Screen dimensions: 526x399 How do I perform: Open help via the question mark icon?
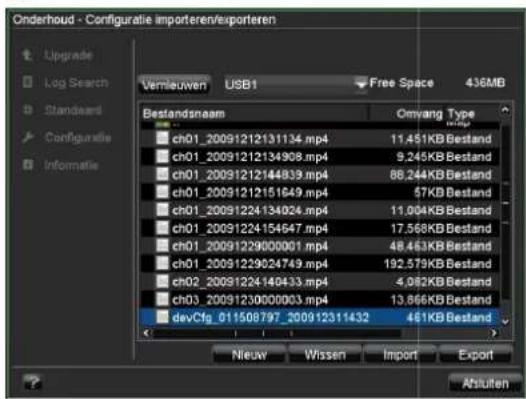(x=32, y=383)
